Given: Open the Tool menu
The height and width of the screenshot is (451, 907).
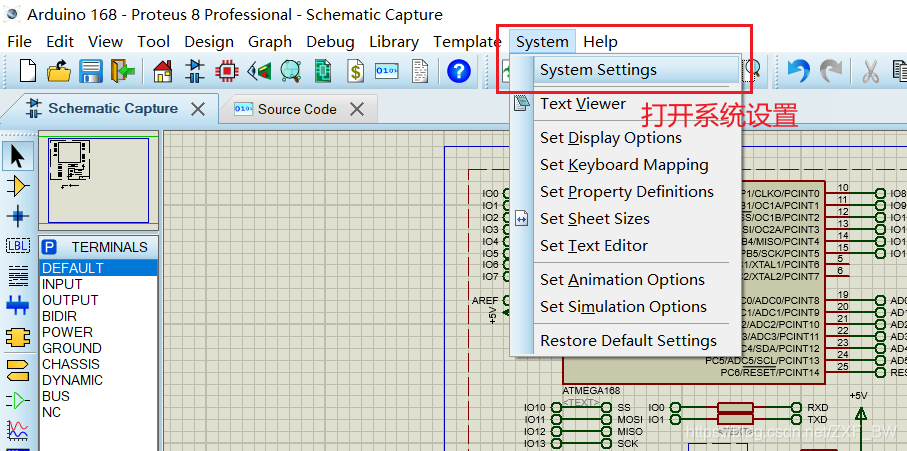Looking at the screenshot, I should (153, 42).
